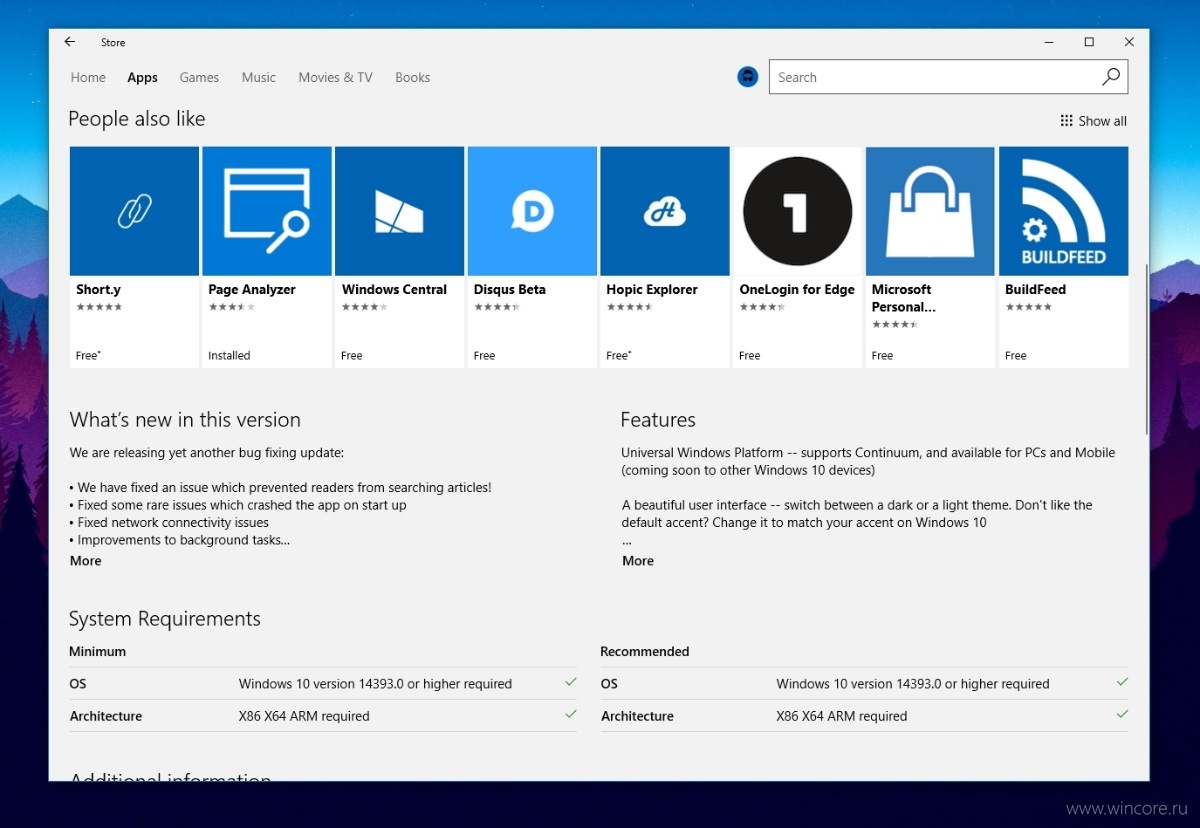This screenshot has width=1200, height=828.
Task: Open the BuildFeed app icon
Action: (1063, 211)
